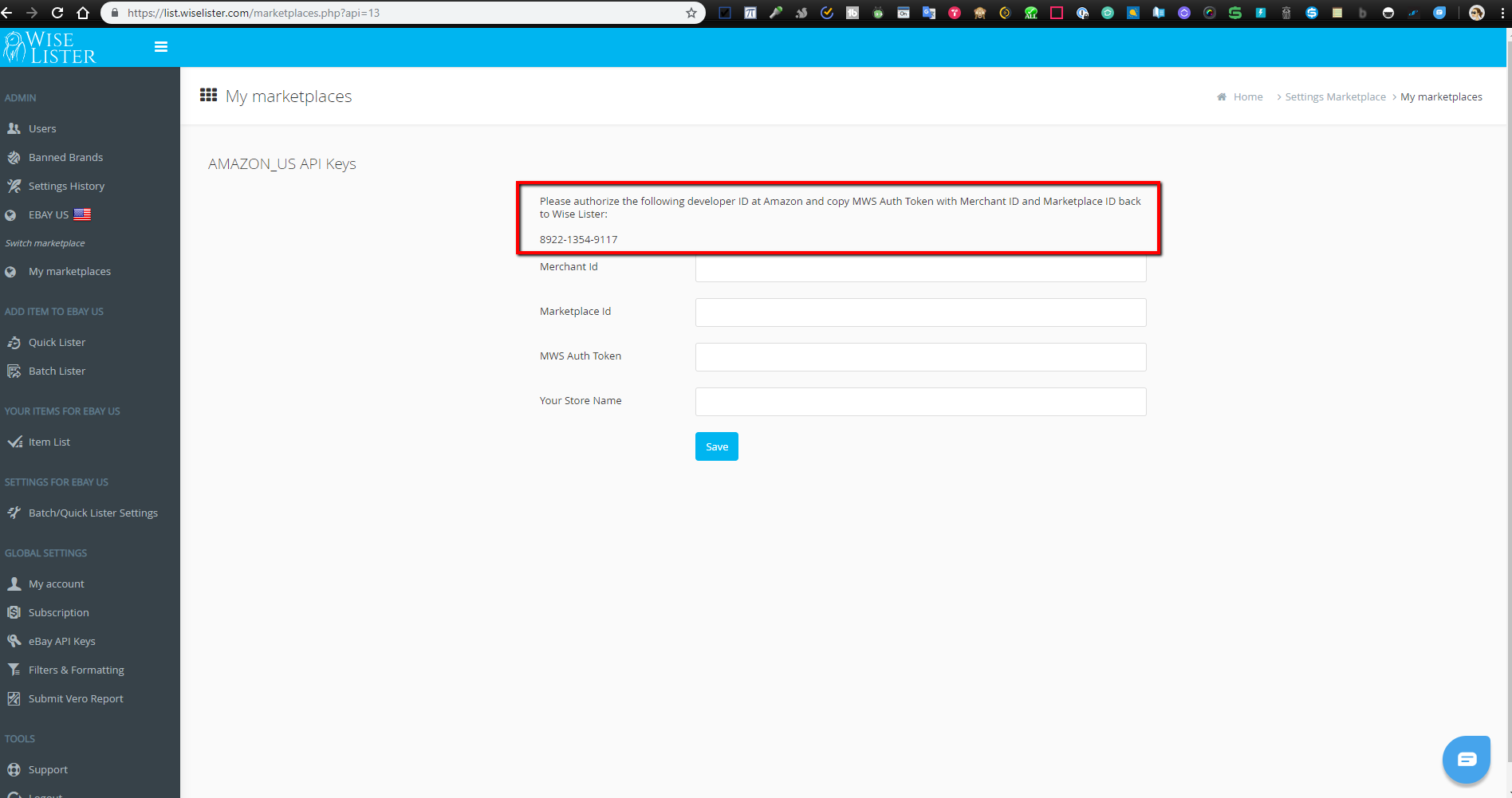1512x798 pixels.
Task: Open Support page
Action: (x=48, y=769)
